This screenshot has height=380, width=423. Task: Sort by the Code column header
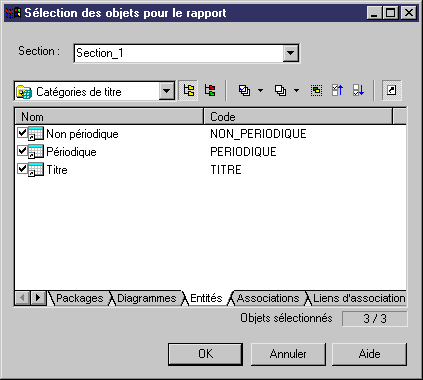pyautogui.click(x=298, y=117)
